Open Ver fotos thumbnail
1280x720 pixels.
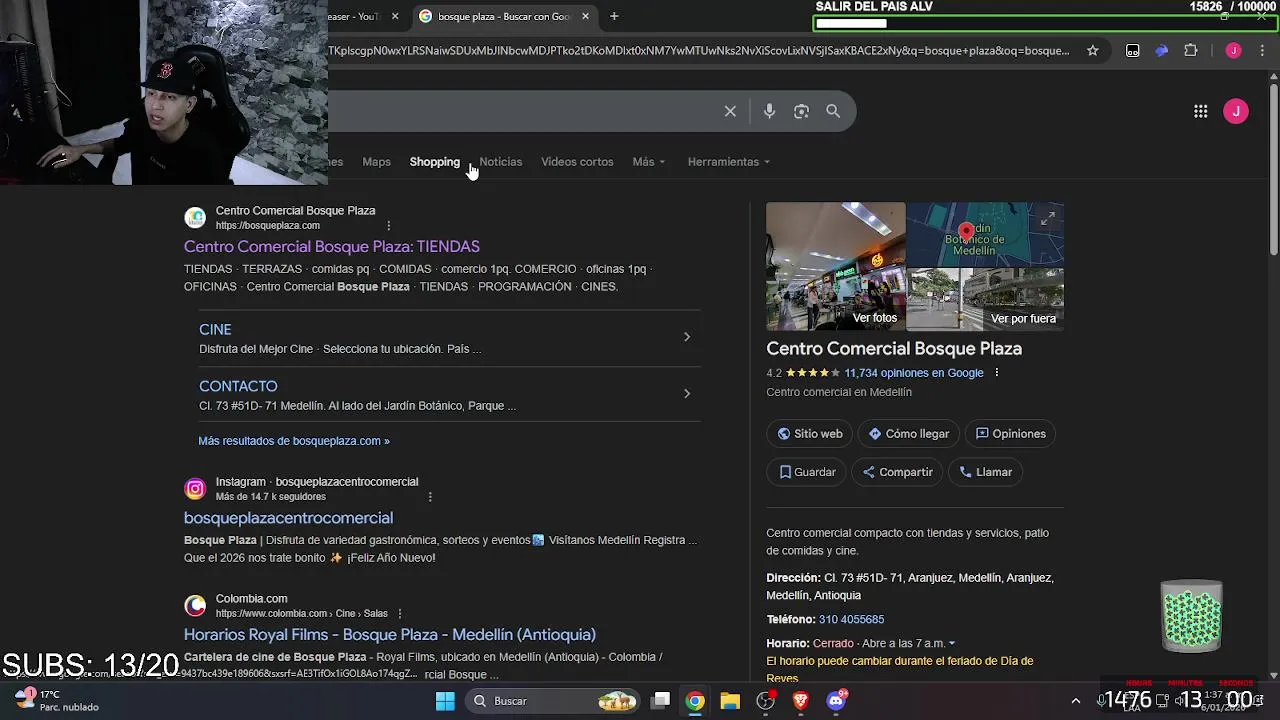(836, 266)
